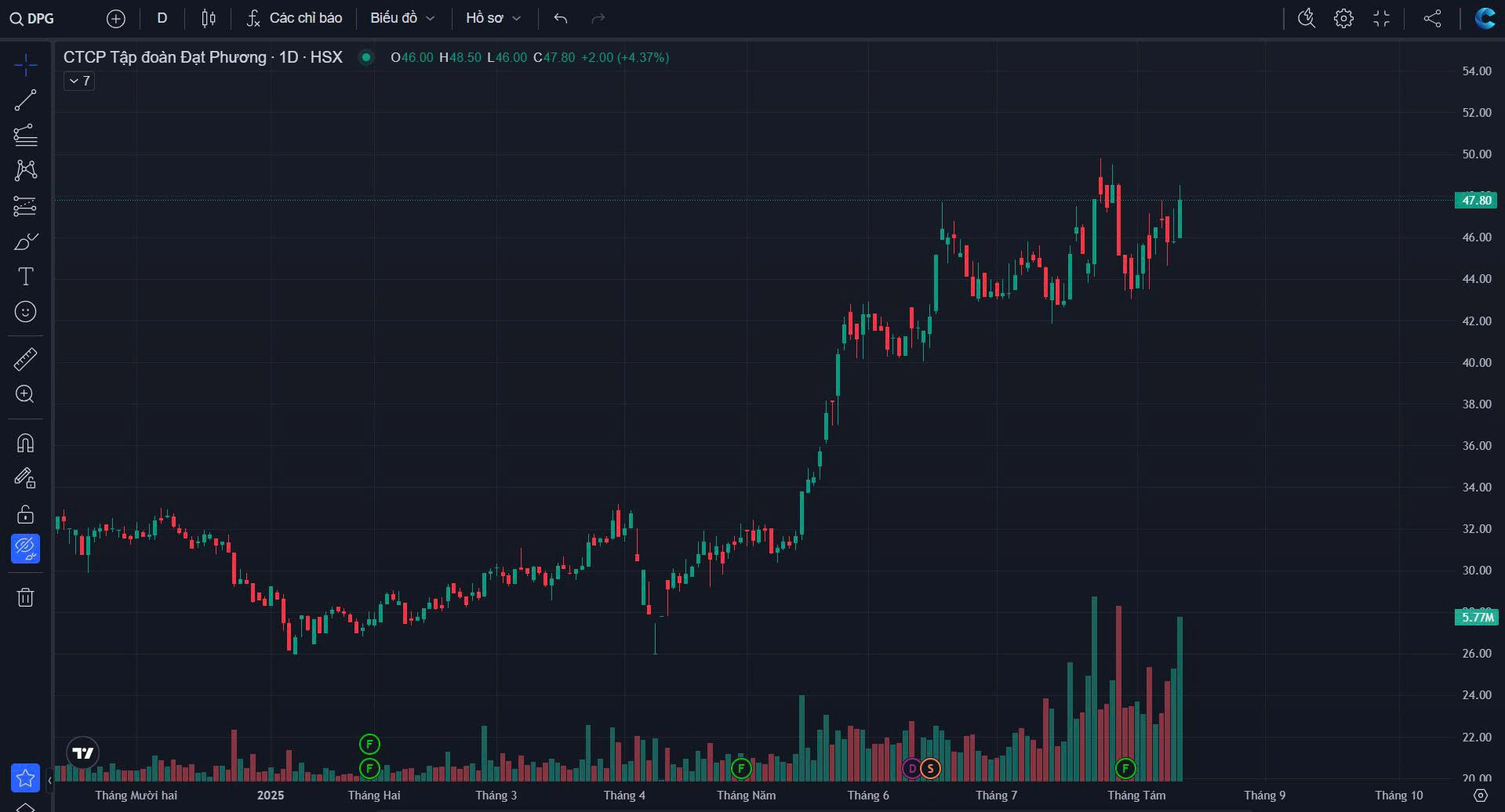This screenshot has width=1505, height=812.
Task: Toggle magnet mode for drawings
Action: tap(25, 444)
